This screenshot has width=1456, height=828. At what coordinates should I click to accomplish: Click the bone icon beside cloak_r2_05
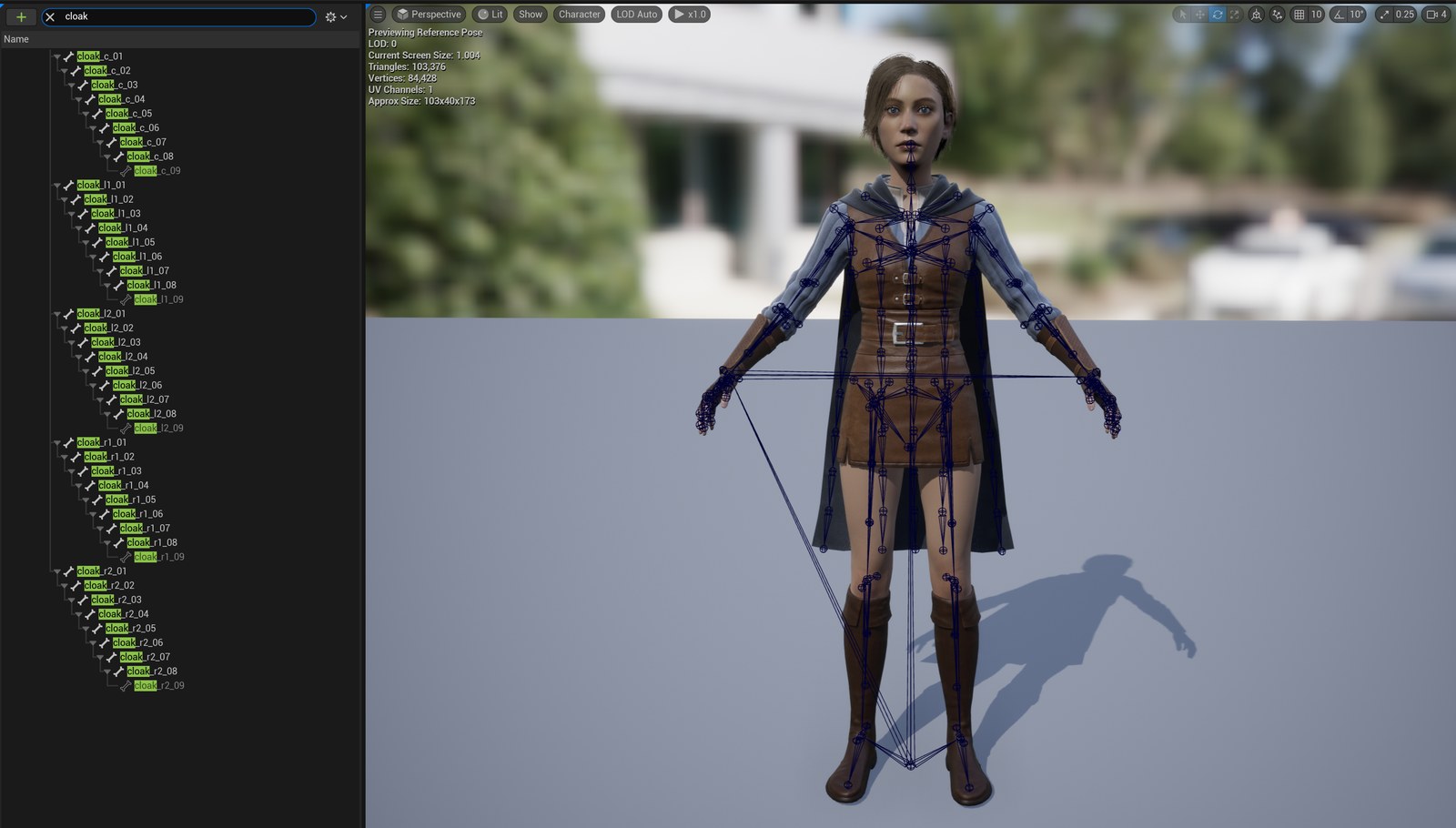97,629
